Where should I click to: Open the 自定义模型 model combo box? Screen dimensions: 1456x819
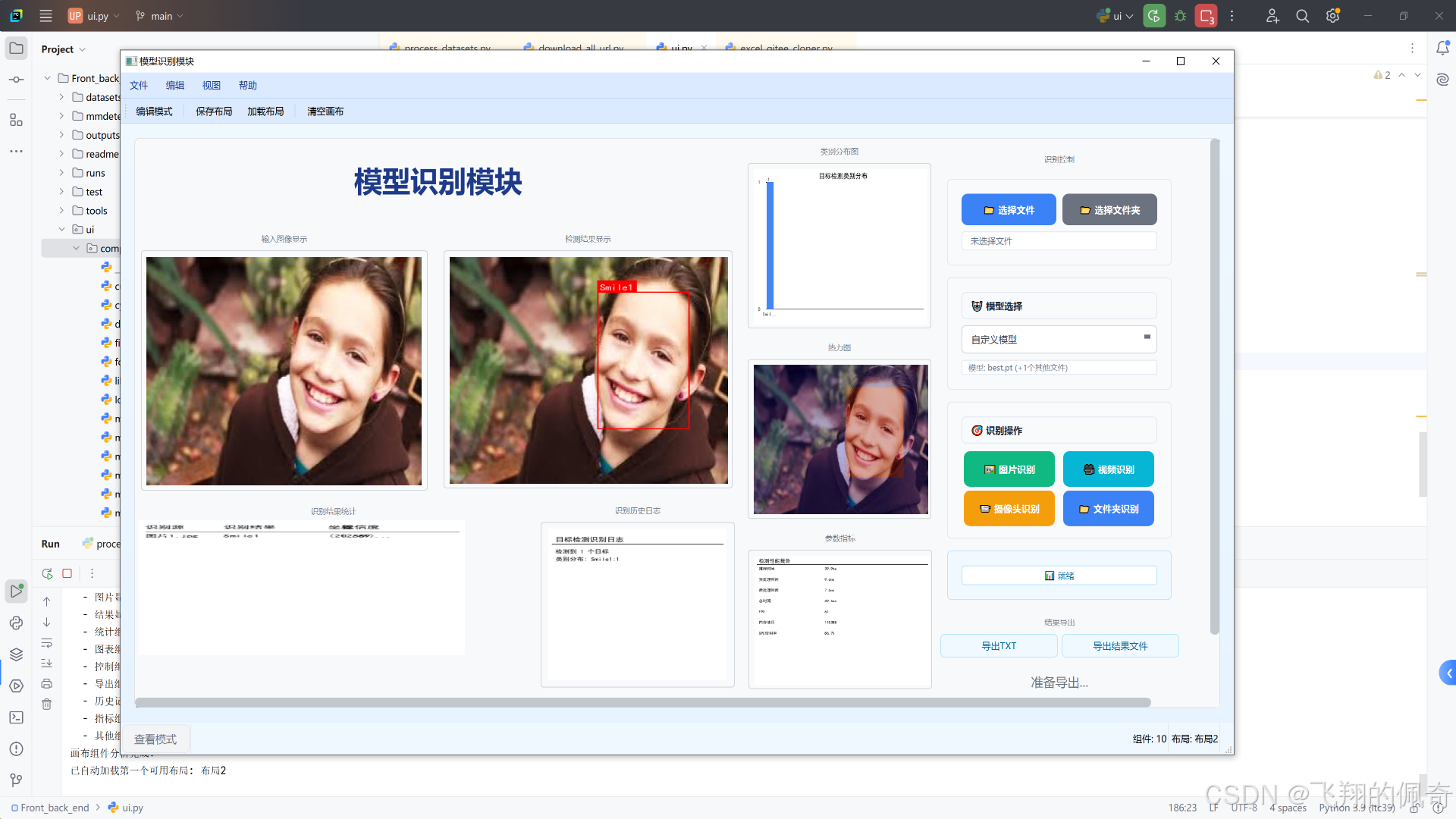pyautogui.click(x=1059, y=339)
